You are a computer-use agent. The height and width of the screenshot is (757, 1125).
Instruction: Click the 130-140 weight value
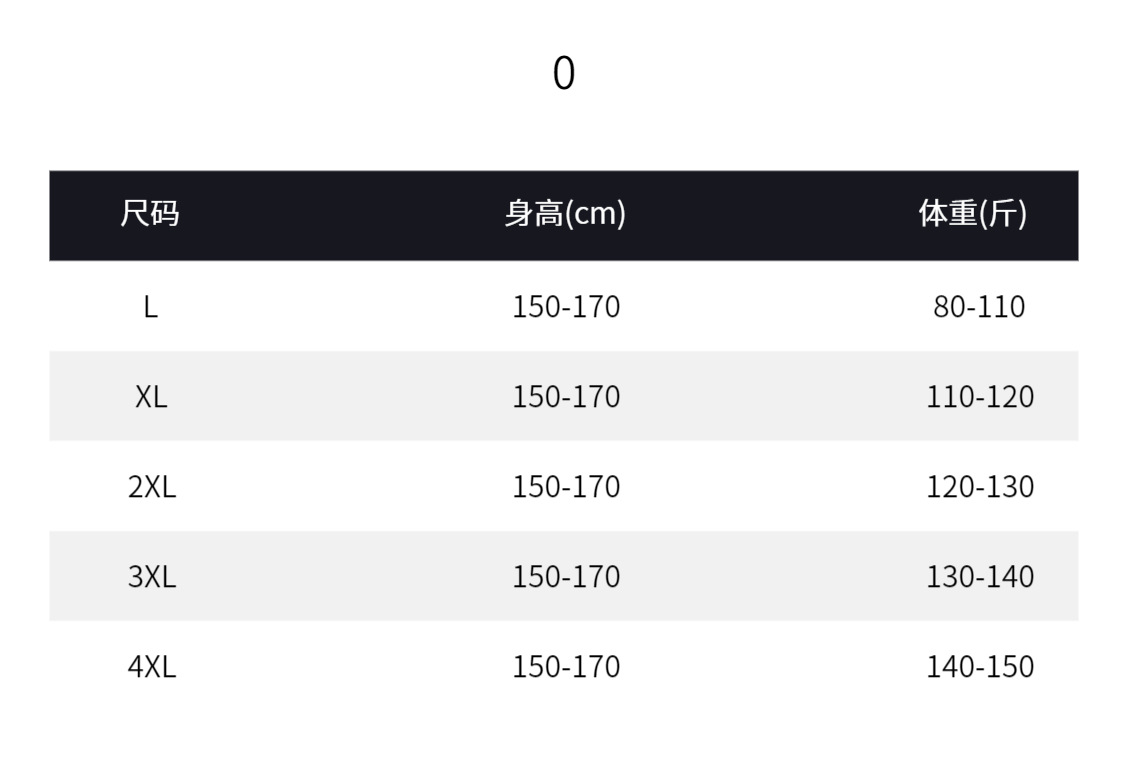(x=979, y=577)
